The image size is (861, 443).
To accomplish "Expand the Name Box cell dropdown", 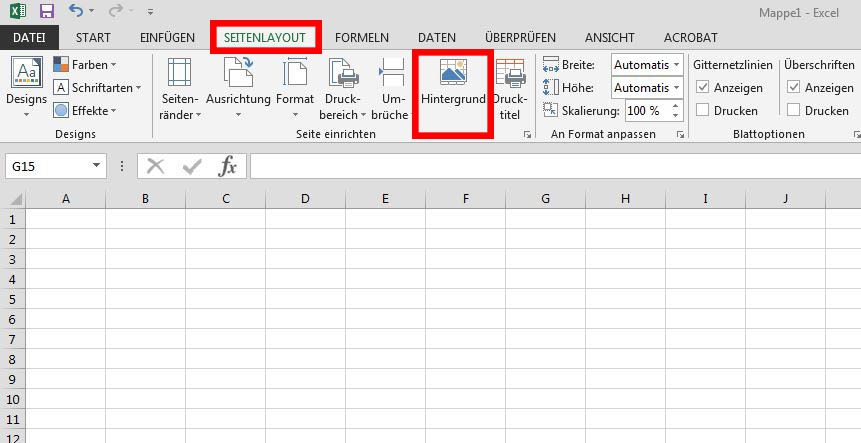I will [x=97, y=166].
